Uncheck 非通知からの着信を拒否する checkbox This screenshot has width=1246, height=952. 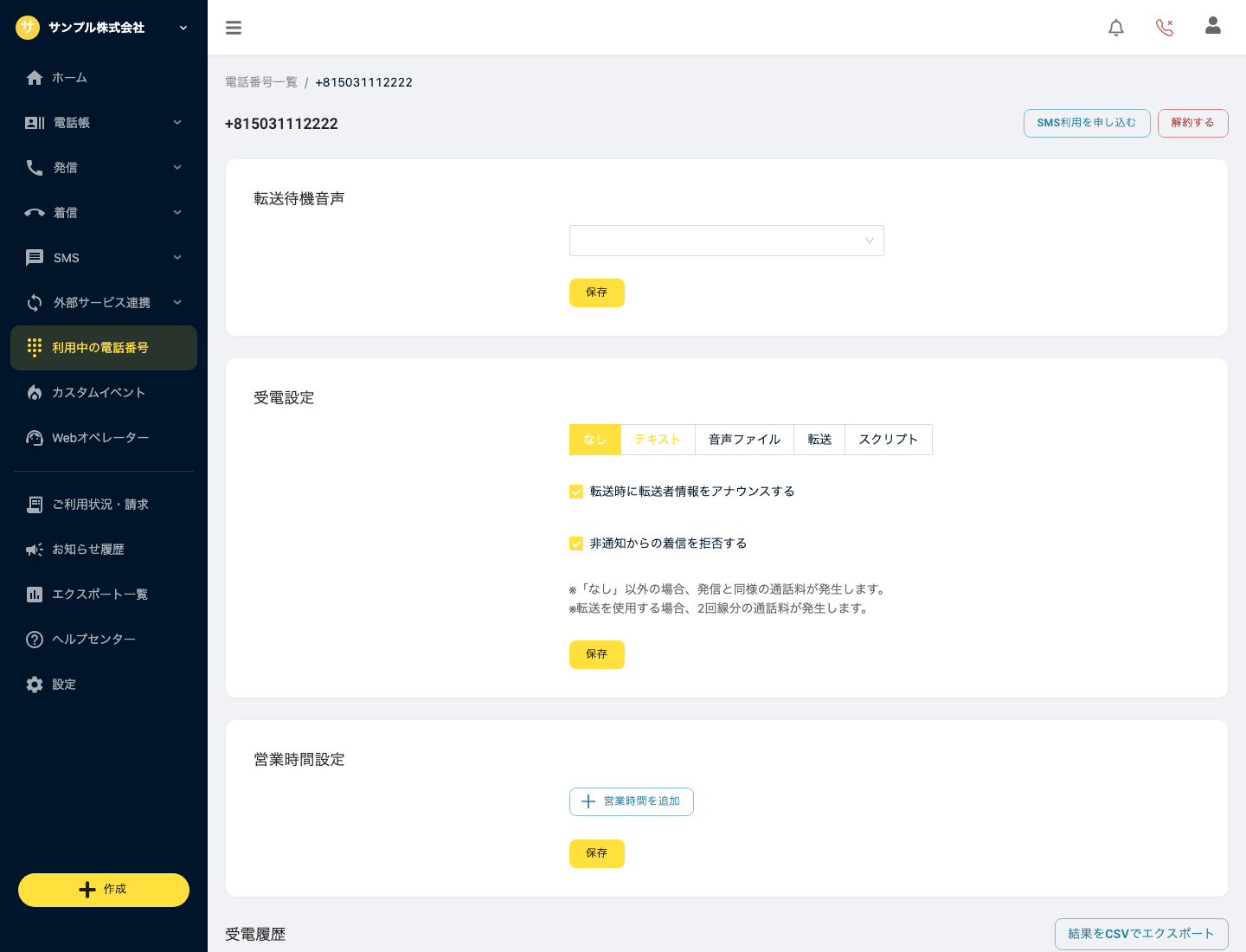click(x=576, y=544)
